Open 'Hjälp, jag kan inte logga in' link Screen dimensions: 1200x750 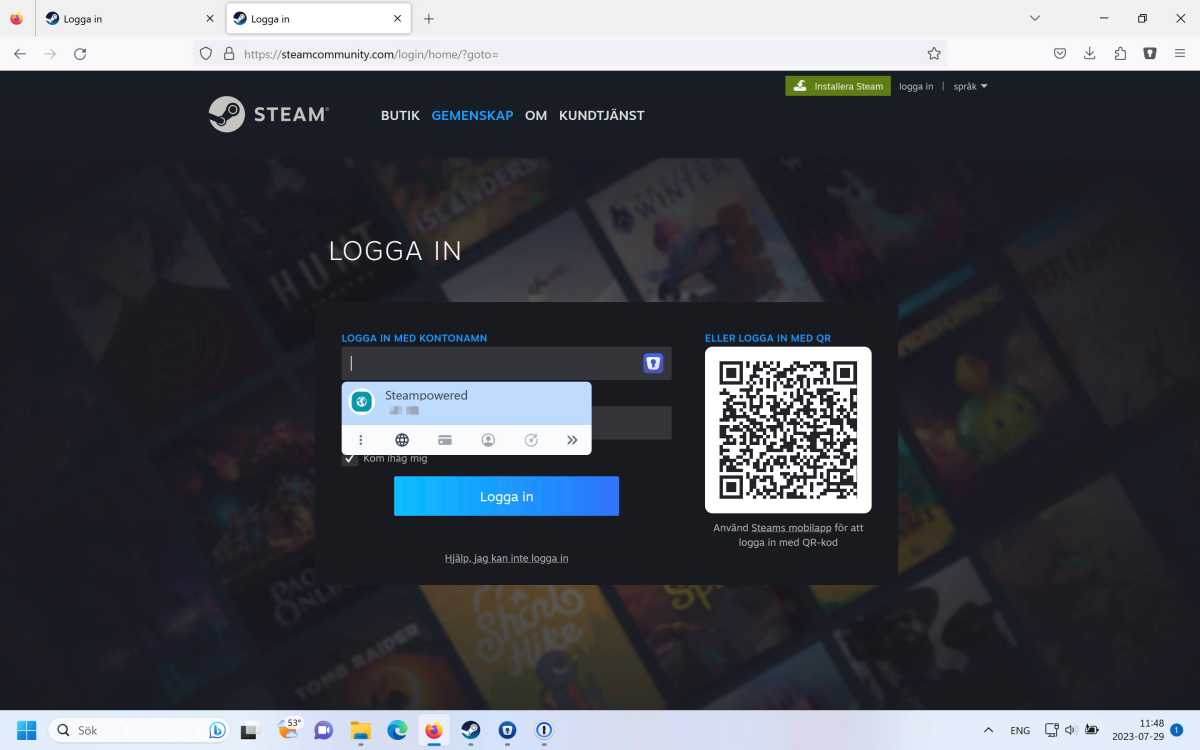506,558
